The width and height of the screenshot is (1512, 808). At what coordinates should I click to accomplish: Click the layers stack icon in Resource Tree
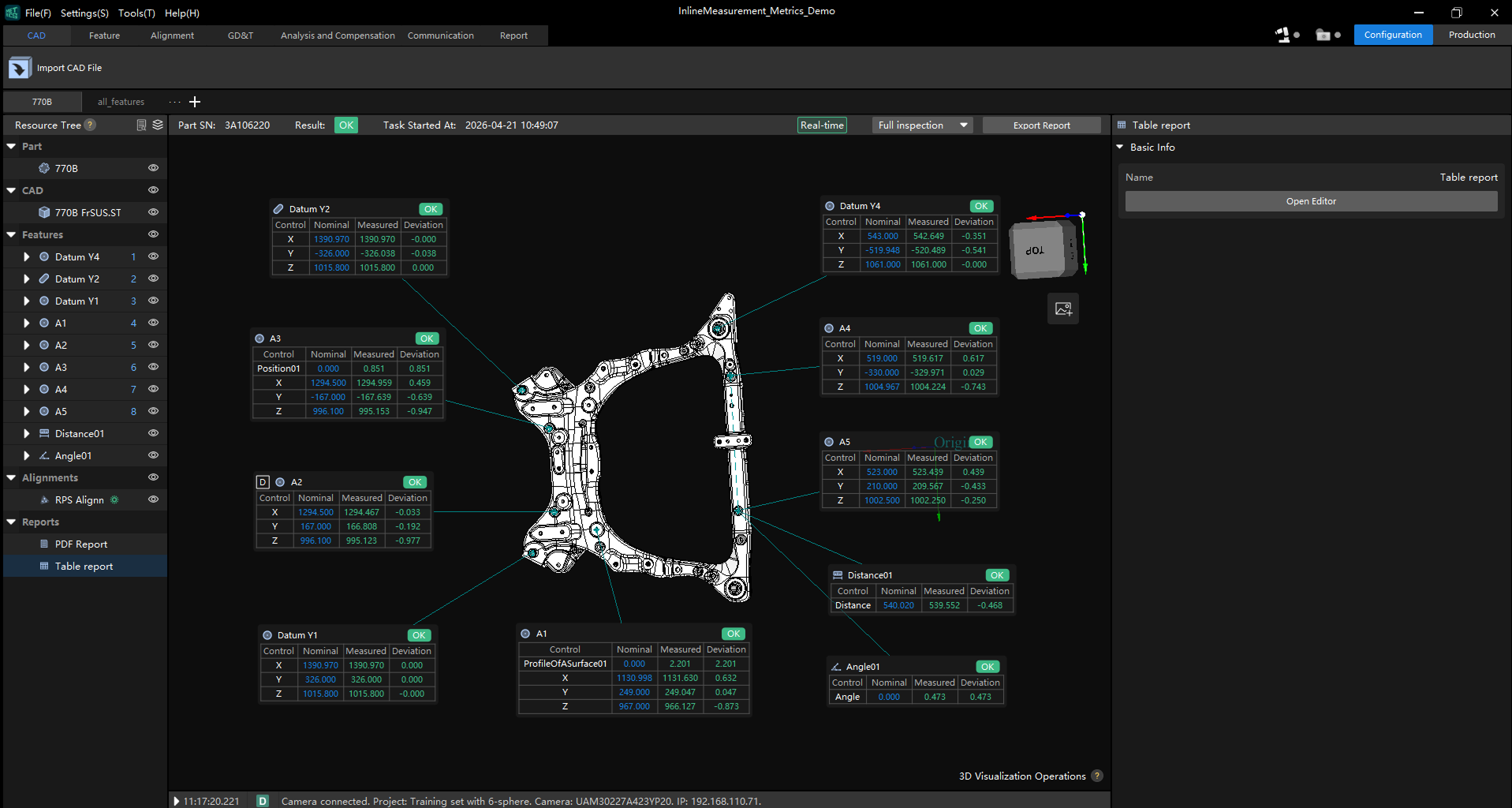point(158,125)
